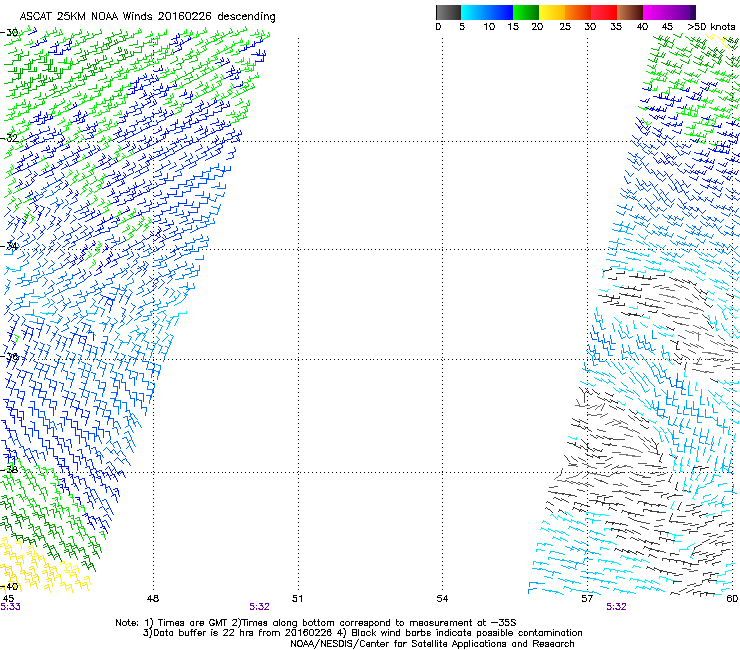Screen dimensions: 740x650
Task: Click the ">50 knots" legend label
Action: (711, 27)
